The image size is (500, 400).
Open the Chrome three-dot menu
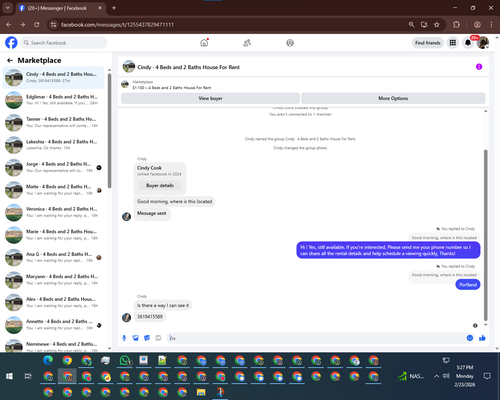(491, 25)
